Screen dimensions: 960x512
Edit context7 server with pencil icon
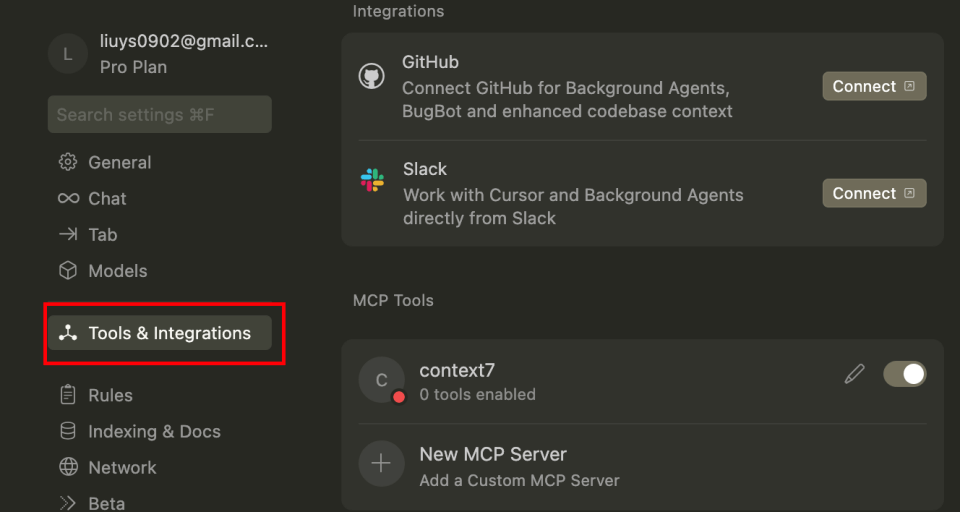[854, 374]
